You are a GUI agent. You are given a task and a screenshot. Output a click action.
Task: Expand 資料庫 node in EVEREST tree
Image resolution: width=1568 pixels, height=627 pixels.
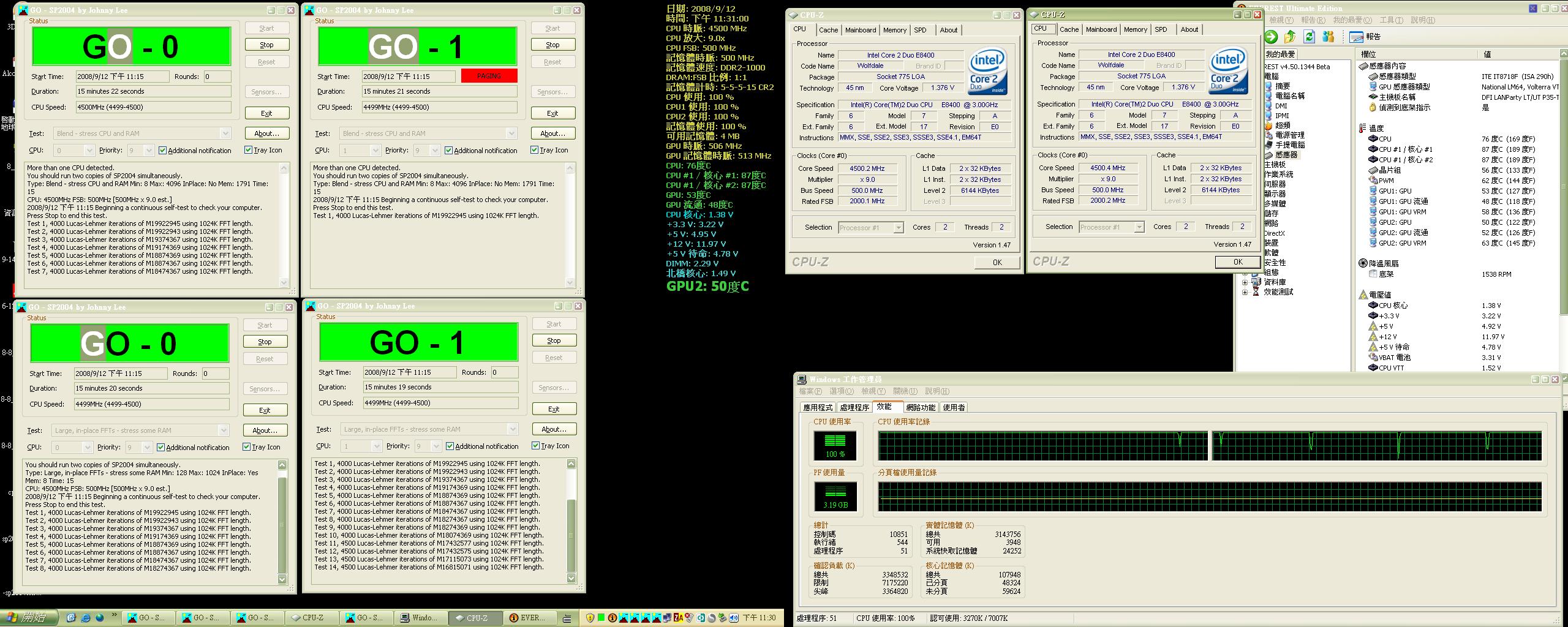pos(1245,282)
